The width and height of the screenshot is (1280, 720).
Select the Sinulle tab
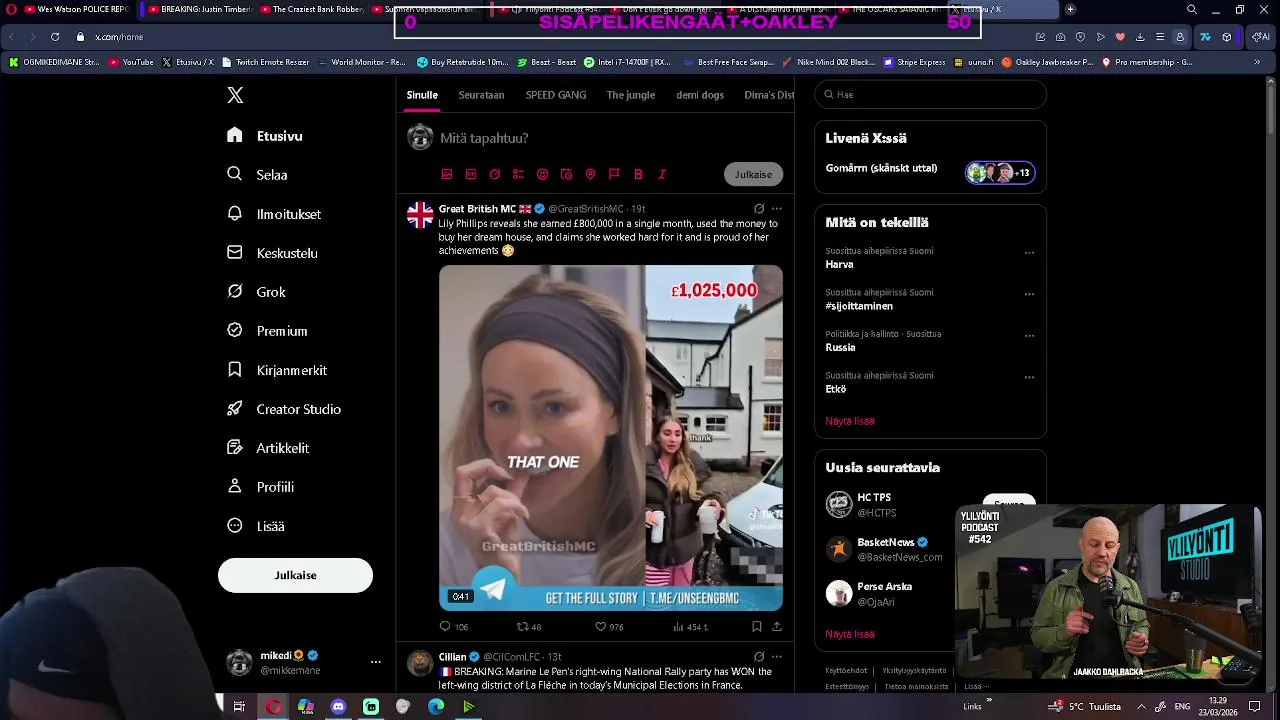coord(422,95)
